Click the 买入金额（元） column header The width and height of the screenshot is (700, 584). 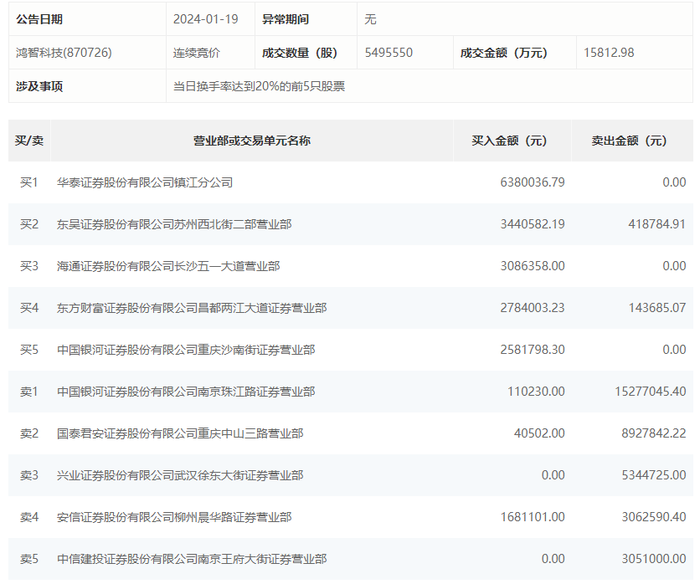click(x=510, y=141)
